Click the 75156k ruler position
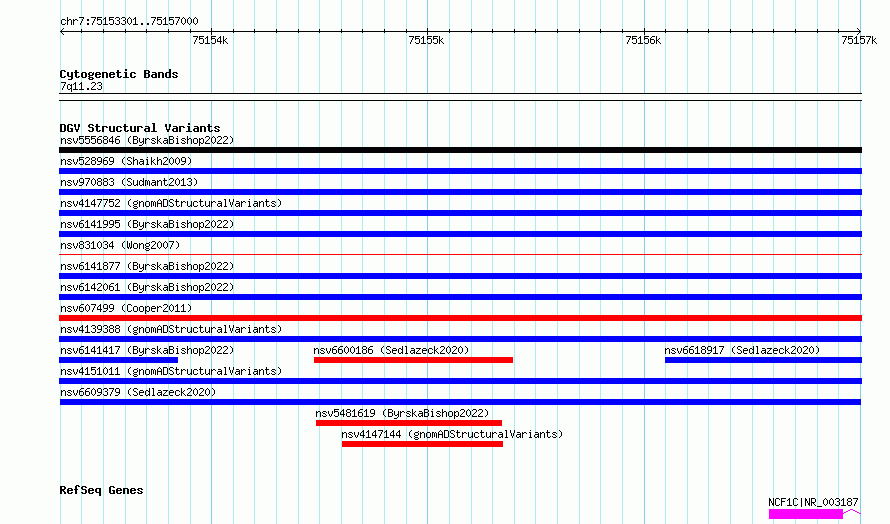The image size is (890, 524). 643,40
